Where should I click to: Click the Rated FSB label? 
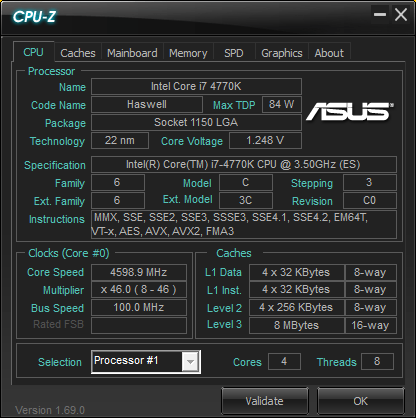pyautogui.click(x=58, y=324)
